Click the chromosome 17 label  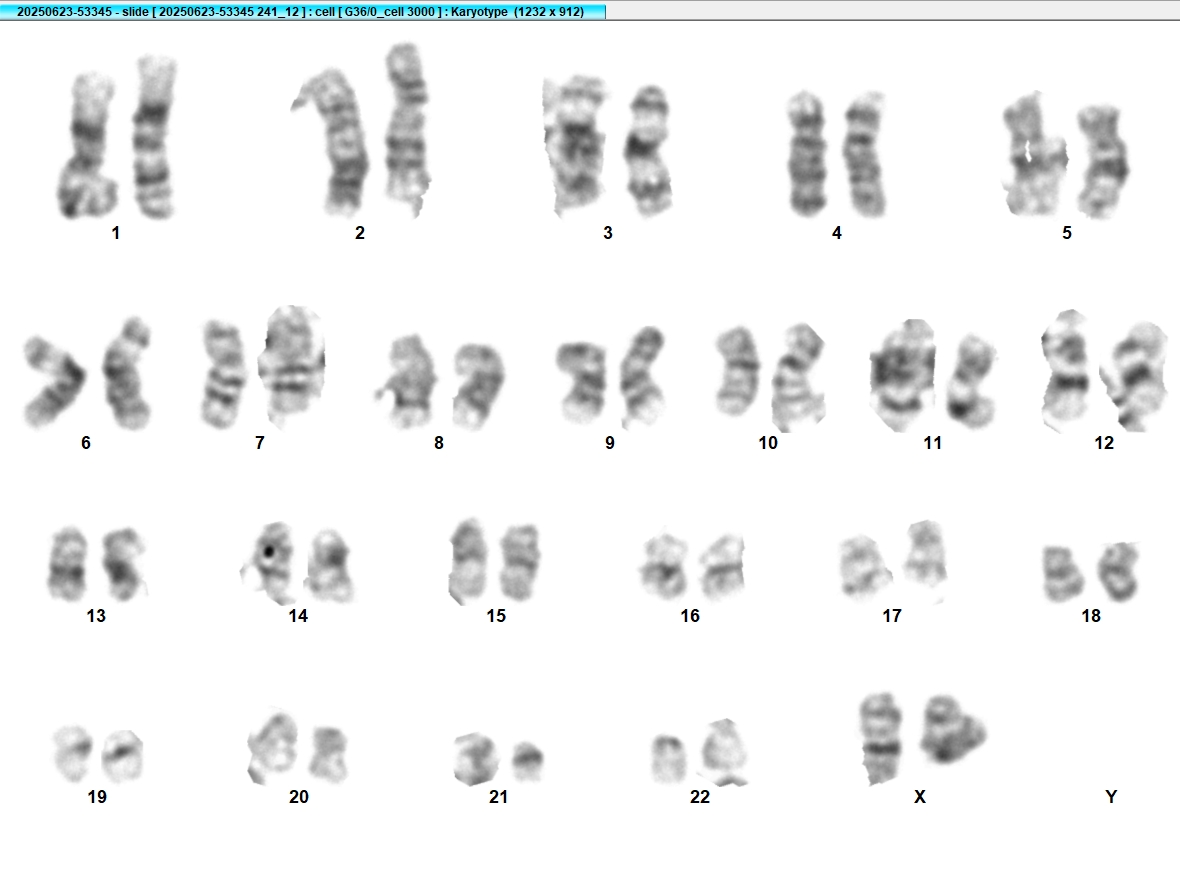click(892, 616)
